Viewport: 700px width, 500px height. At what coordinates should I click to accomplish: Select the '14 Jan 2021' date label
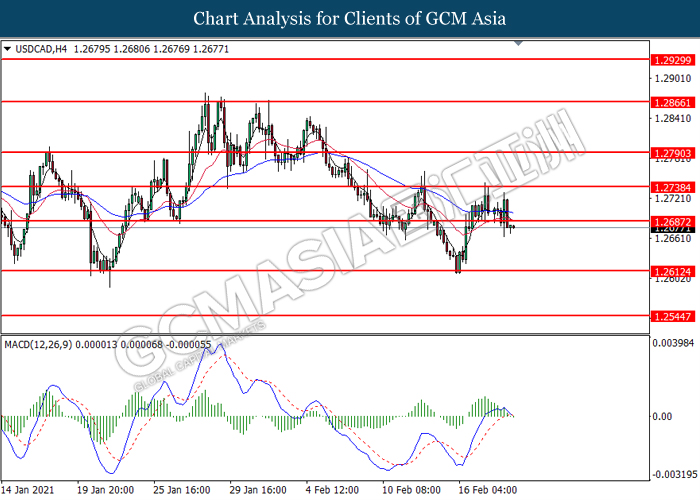(31, 490)
